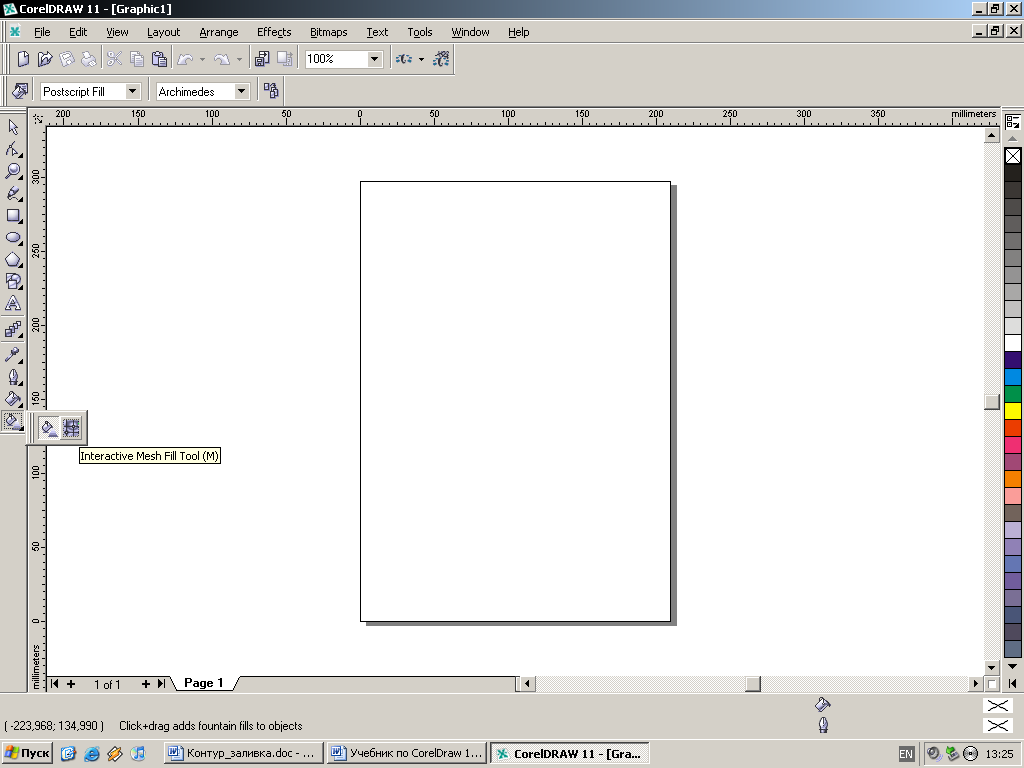Viewport: 1024px width, 768px height.
Task: Open the Bitmaps menu
Action: (x=328, y=32)
